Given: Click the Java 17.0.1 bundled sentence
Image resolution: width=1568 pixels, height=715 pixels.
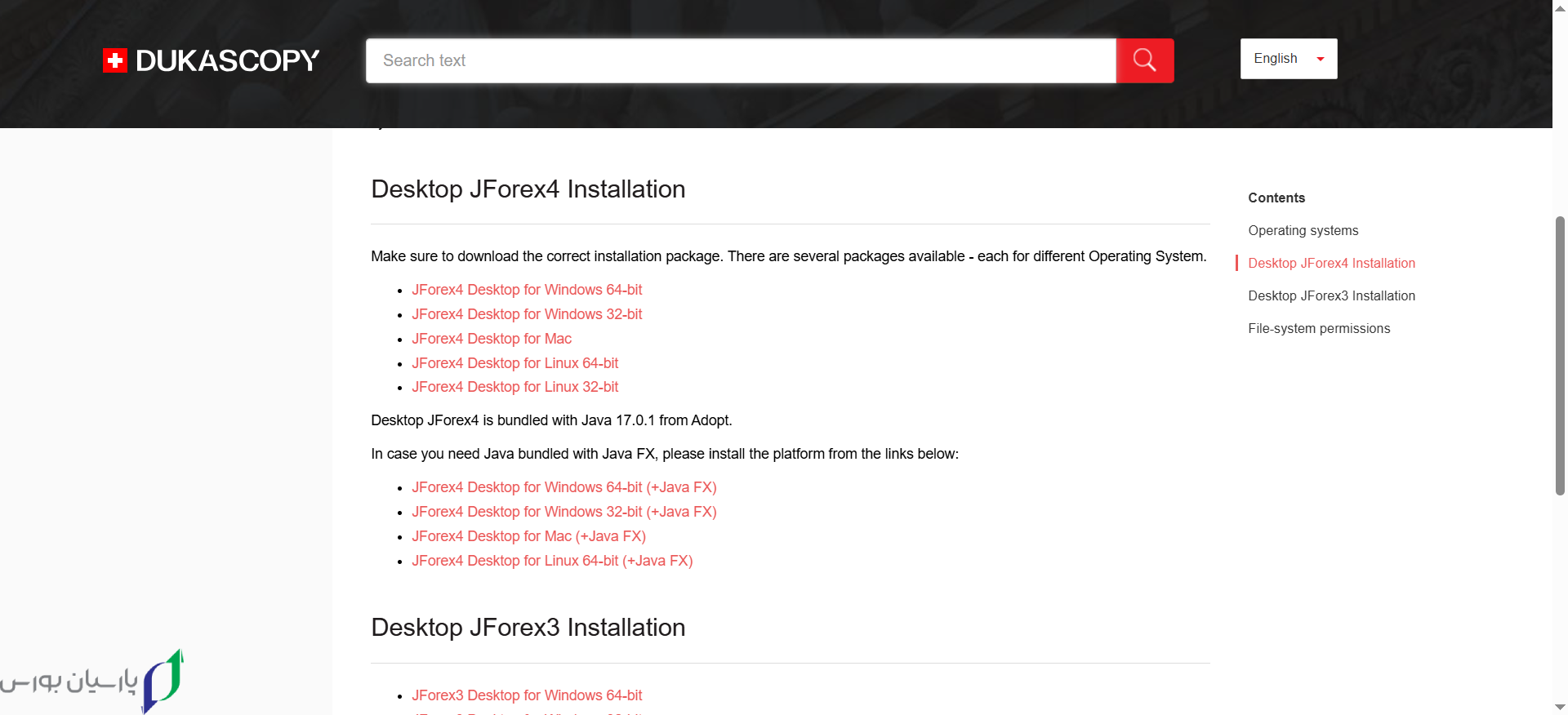Looking at the screenshot, I should coord(551,420).
